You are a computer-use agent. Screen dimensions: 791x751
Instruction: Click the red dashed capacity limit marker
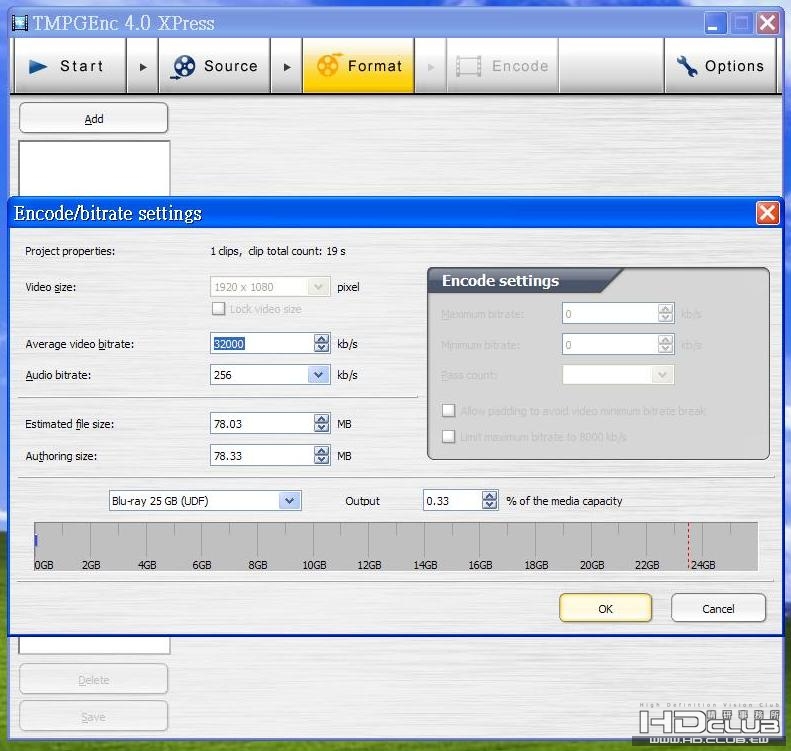pyautogui.click(x=689, y=545)
